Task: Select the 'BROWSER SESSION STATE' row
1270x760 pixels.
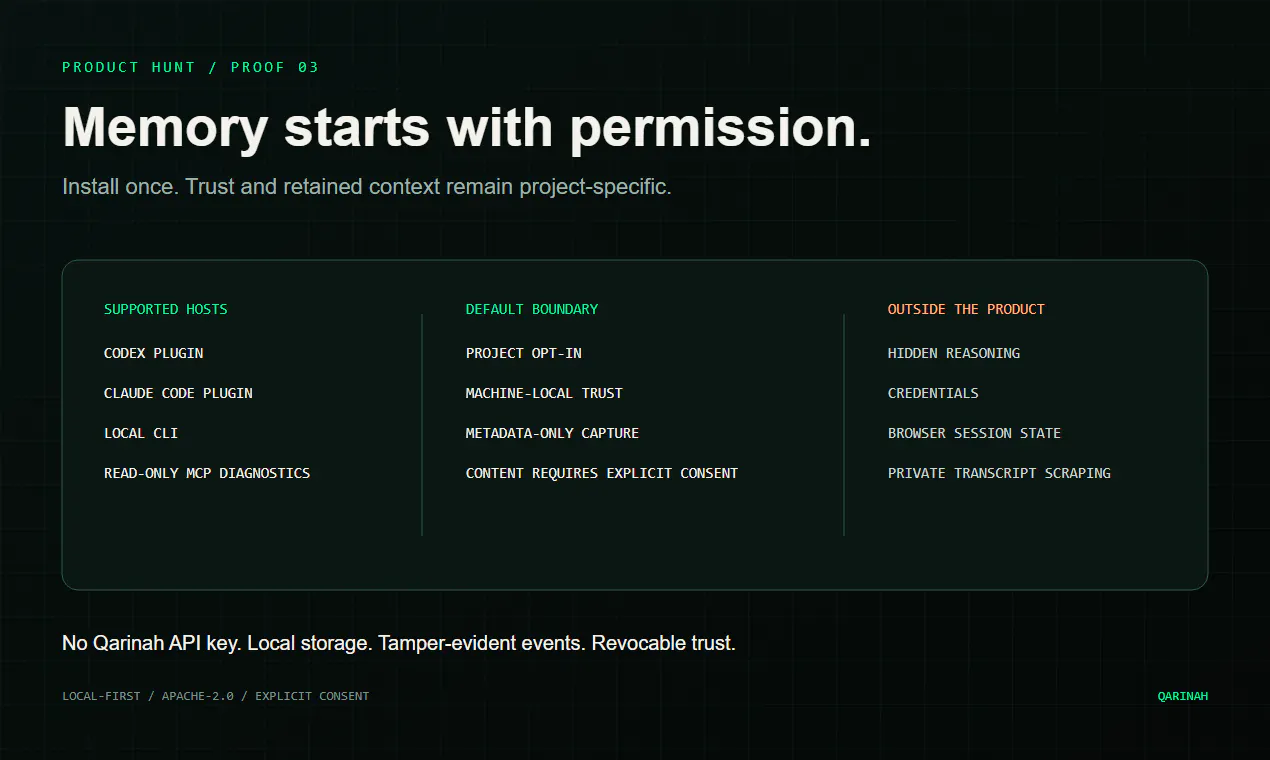Action: click(x=974, y=433)
